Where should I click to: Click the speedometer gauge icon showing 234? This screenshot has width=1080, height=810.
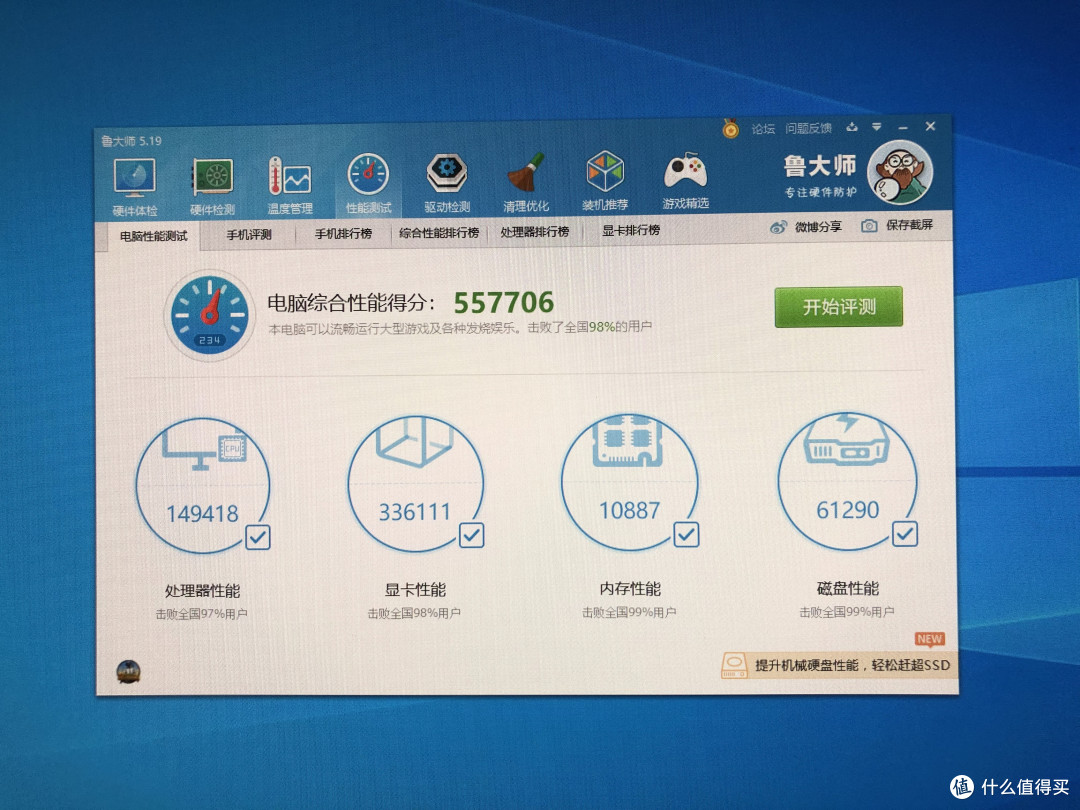point(209,315)
